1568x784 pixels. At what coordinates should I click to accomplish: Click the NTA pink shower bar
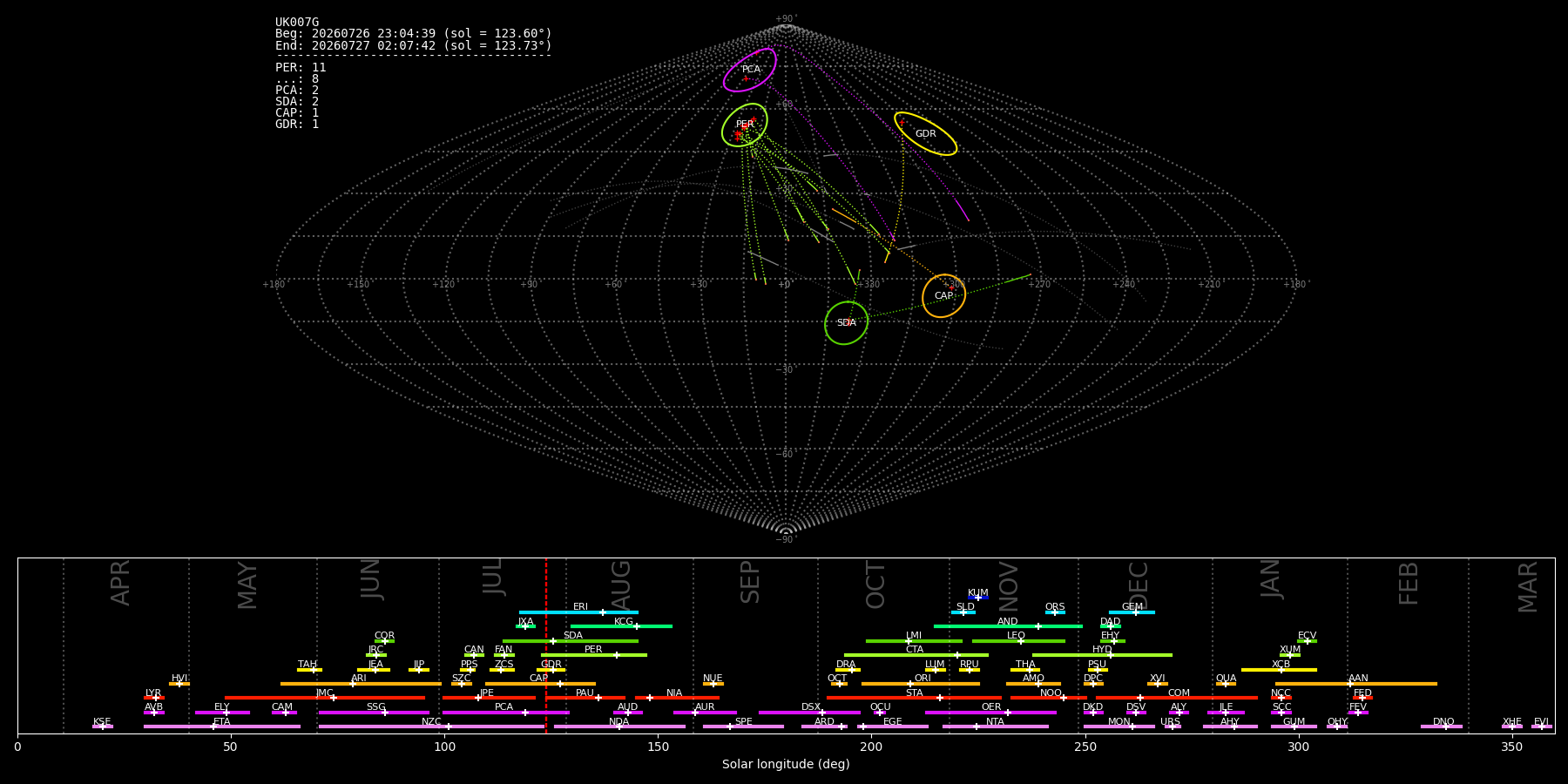point(996,727)
